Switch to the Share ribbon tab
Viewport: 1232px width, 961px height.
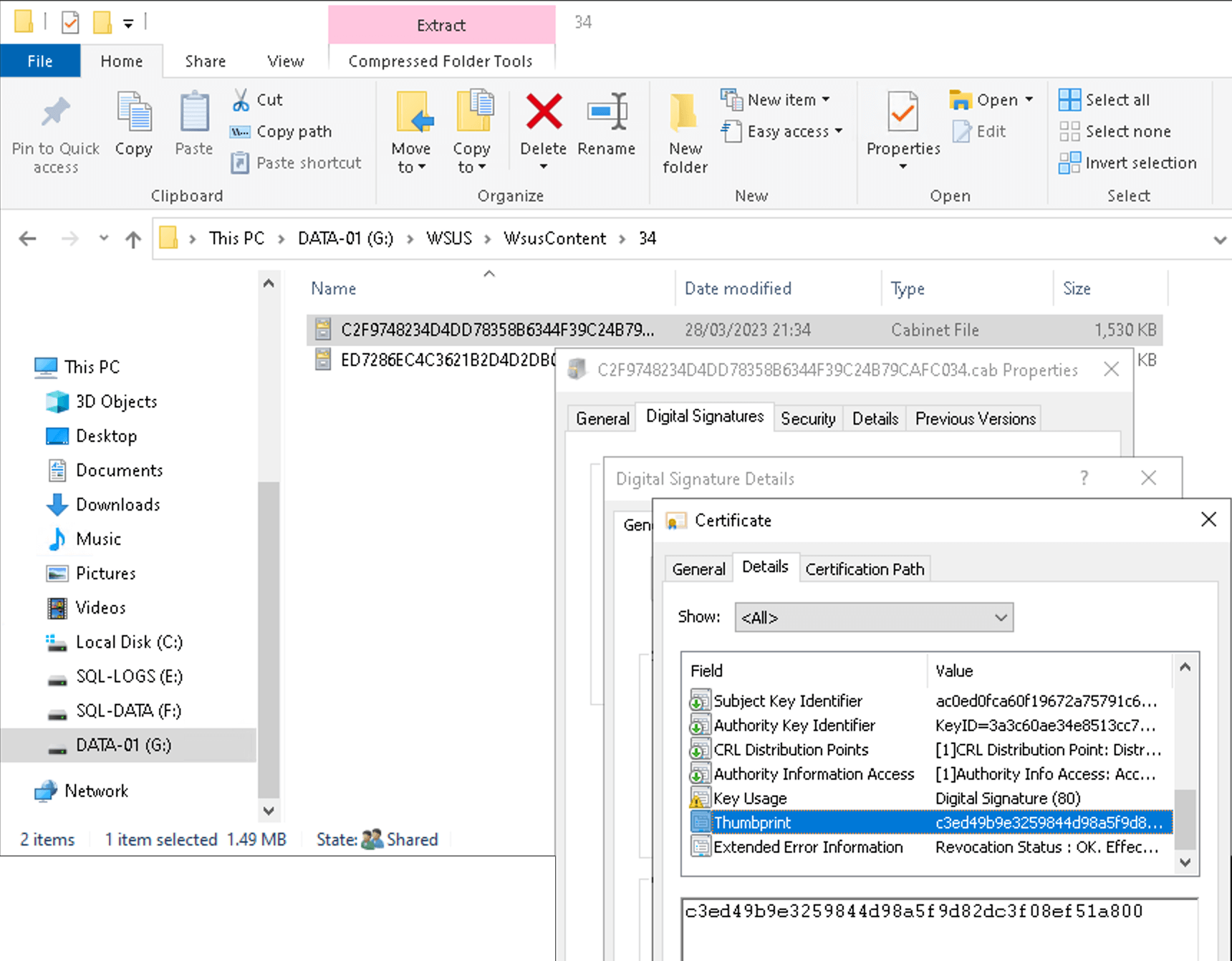[206, 62]
